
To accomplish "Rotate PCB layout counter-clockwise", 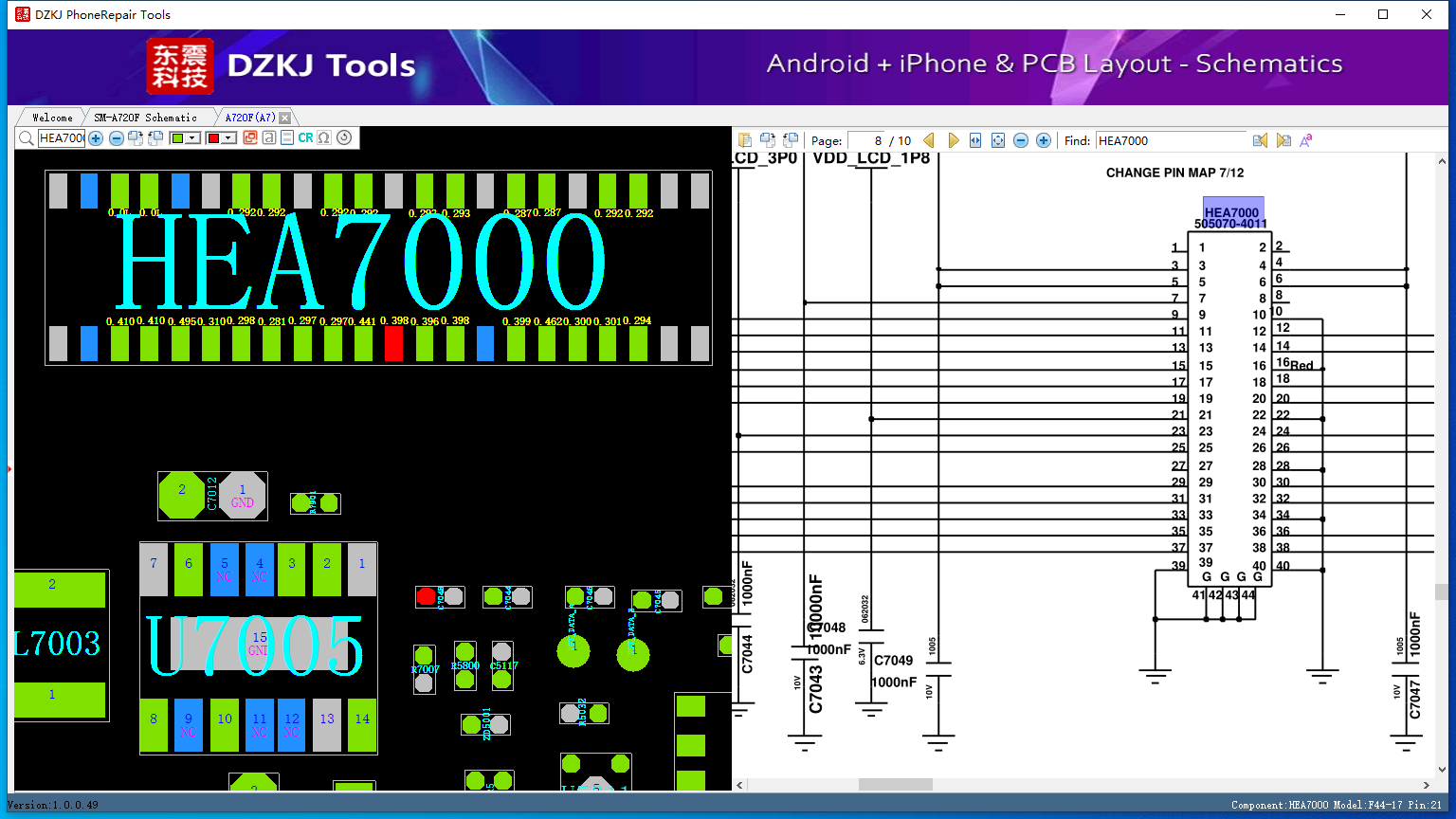I will [155, 138].
